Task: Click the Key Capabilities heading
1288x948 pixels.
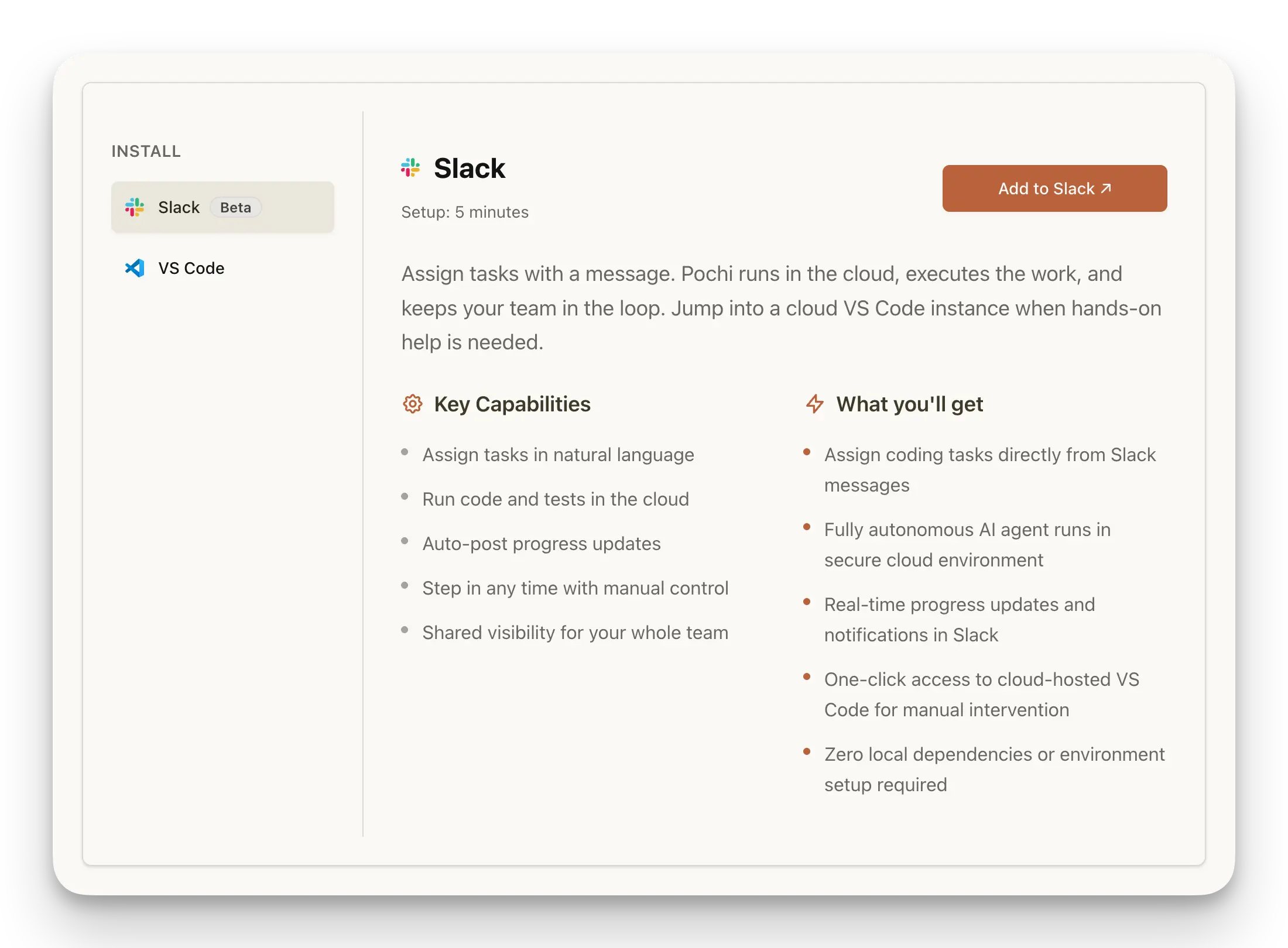Action: coord(512,404)
